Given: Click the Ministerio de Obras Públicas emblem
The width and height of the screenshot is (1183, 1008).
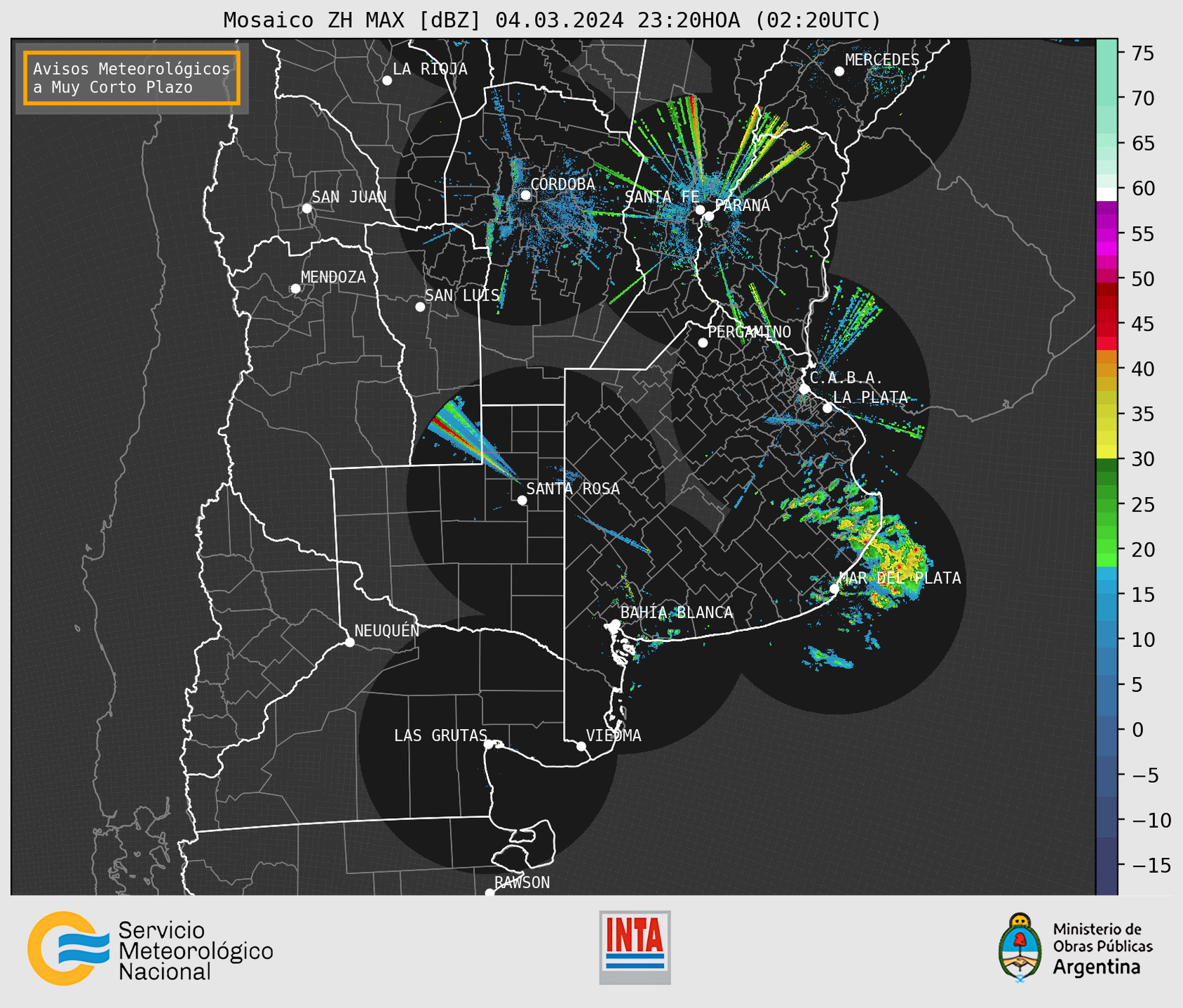Looking at the screenshot, I should tap(1020, 948).
